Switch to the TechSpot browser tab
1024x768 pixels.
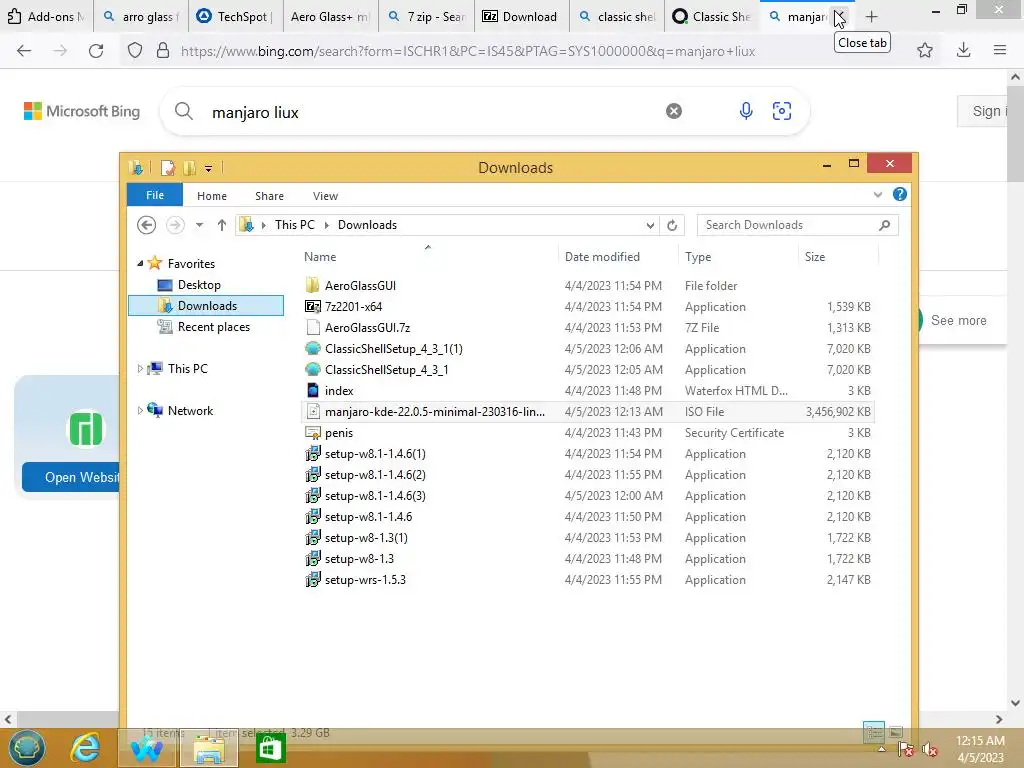tap(235, 17)
